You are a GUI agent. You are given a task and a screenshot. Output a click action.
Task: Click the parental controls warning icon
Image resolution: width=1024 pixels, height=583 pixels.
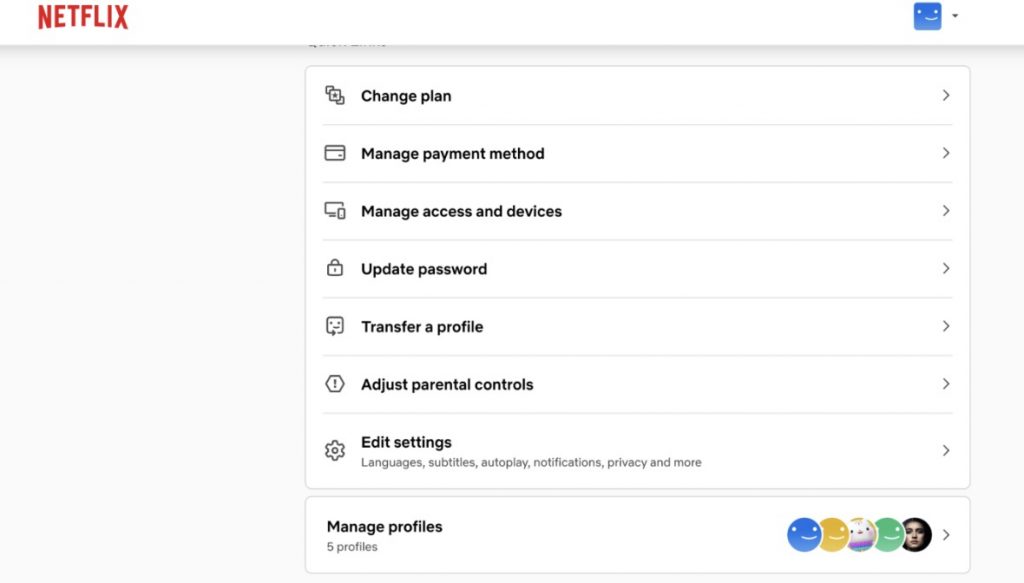(x=335, y=384)
